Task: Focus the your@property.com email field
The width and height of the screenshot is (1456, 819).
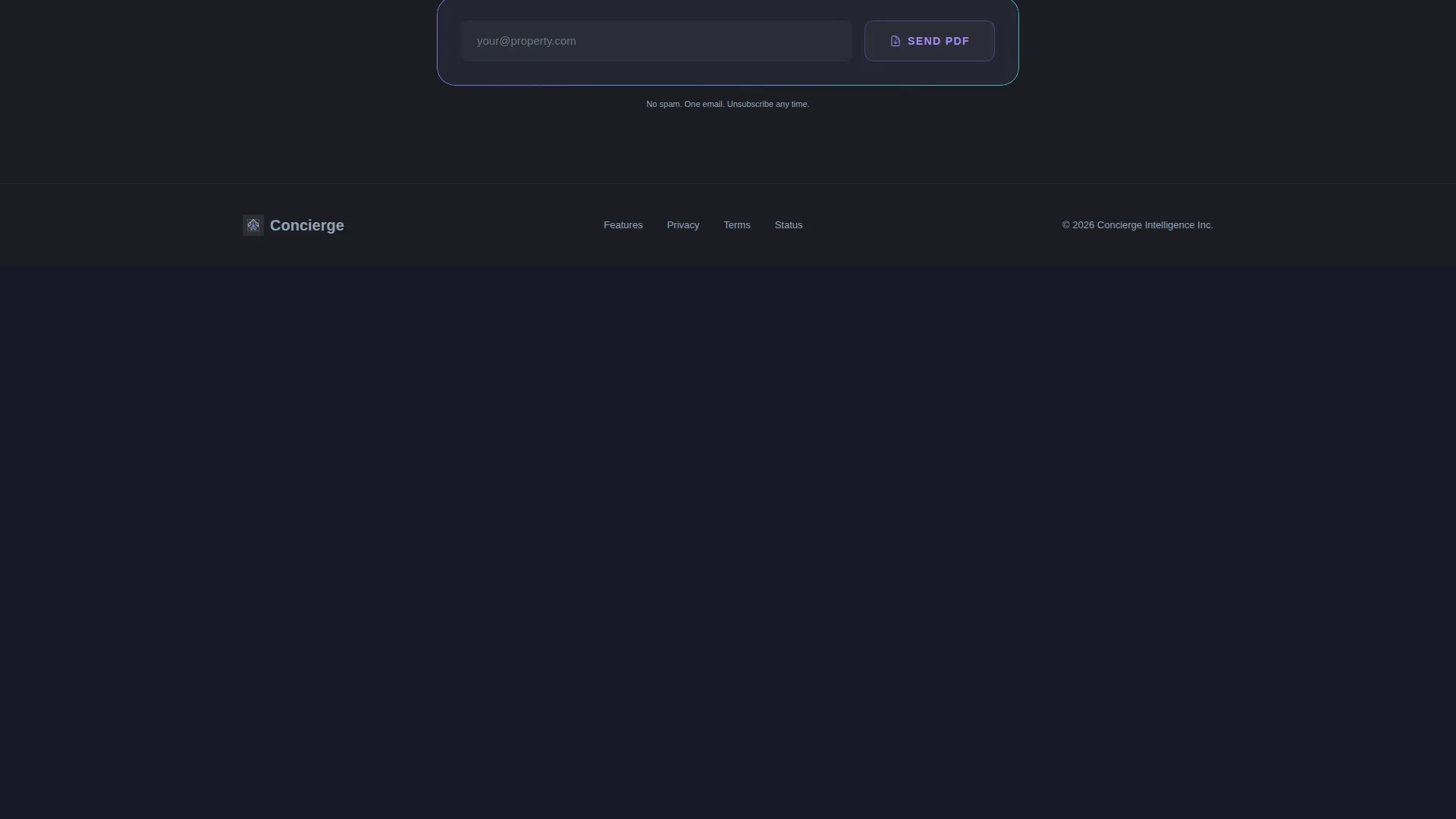Action: pos(657,41)
